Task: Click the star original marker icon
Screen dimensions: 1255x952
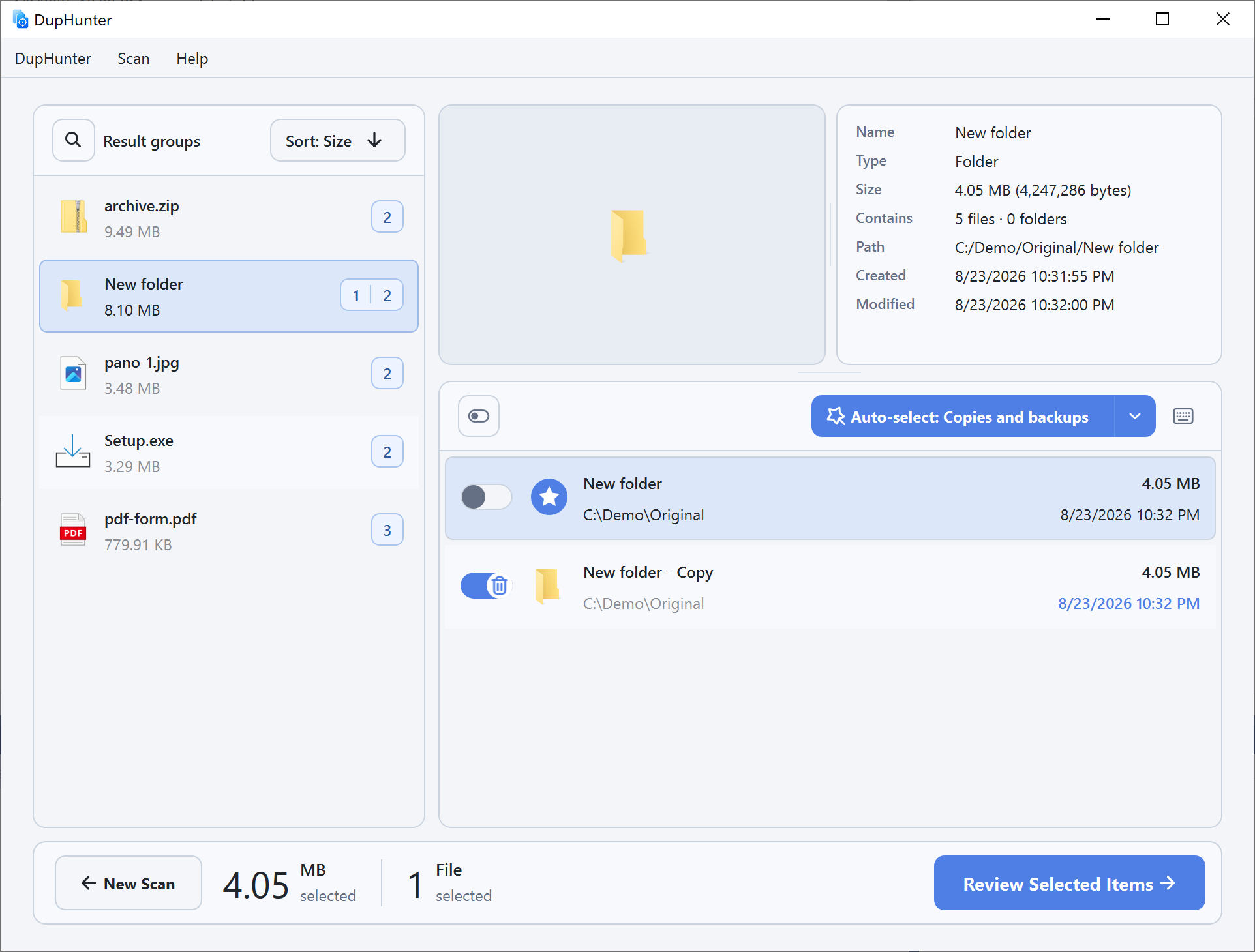Action: (x=549, y=497)
